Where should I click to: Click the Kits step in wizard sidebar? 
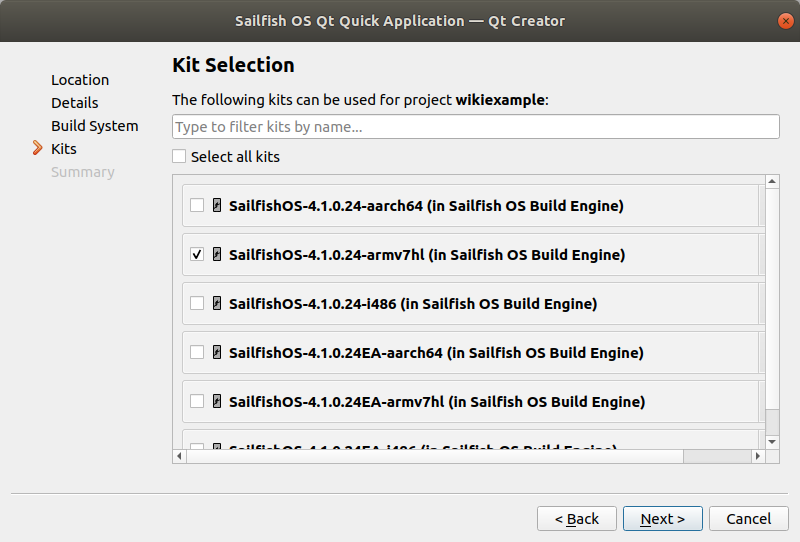64,149
